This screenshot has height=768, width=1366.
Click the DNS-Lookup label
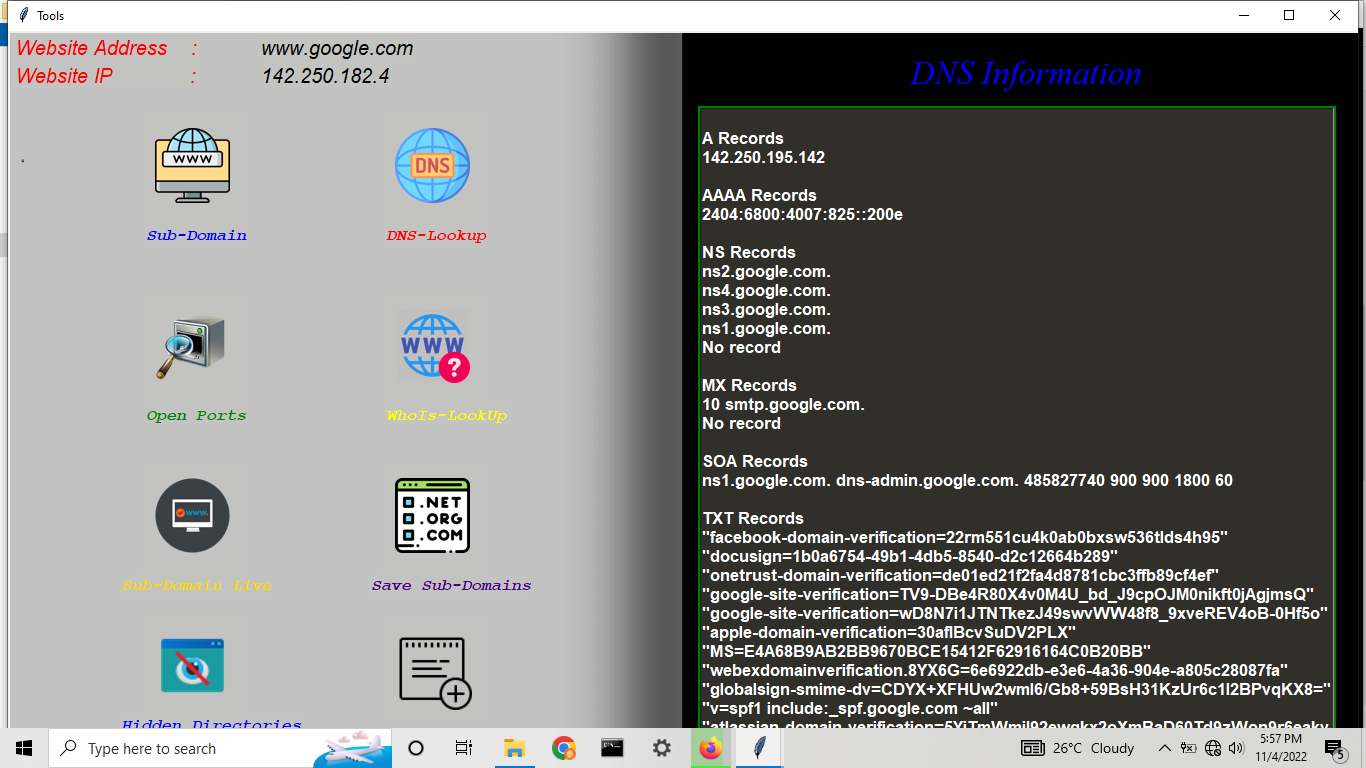click(436, 236)
